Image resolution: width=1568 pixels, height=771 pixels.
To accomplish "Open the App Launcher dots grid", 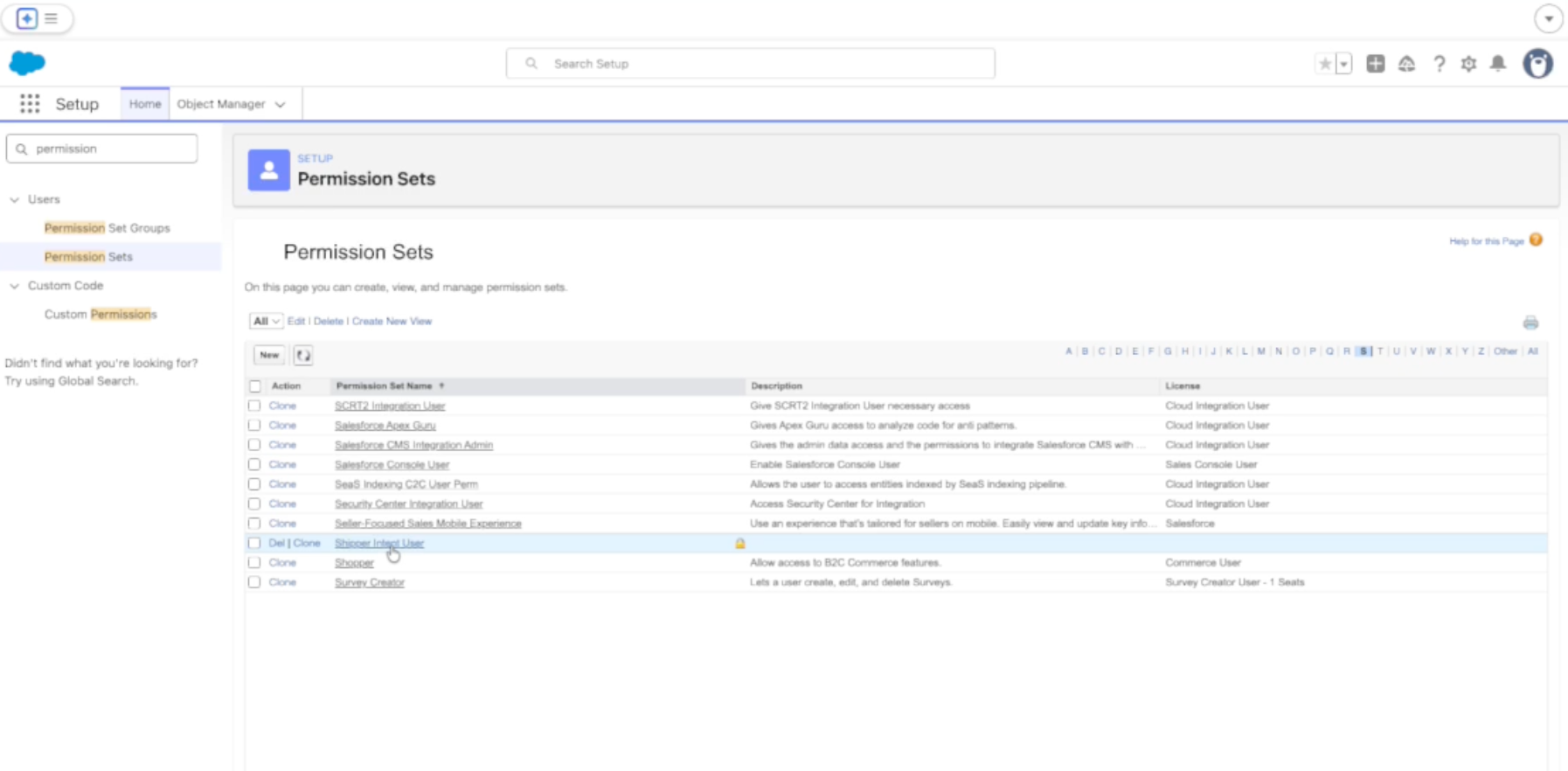I will point(30,104).
